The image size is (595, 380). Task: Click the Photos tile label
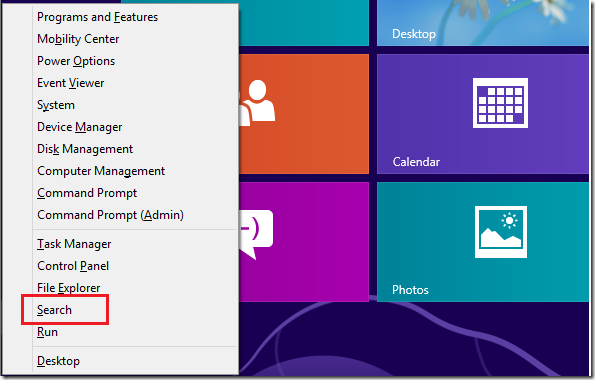click(x=410, y=290)
